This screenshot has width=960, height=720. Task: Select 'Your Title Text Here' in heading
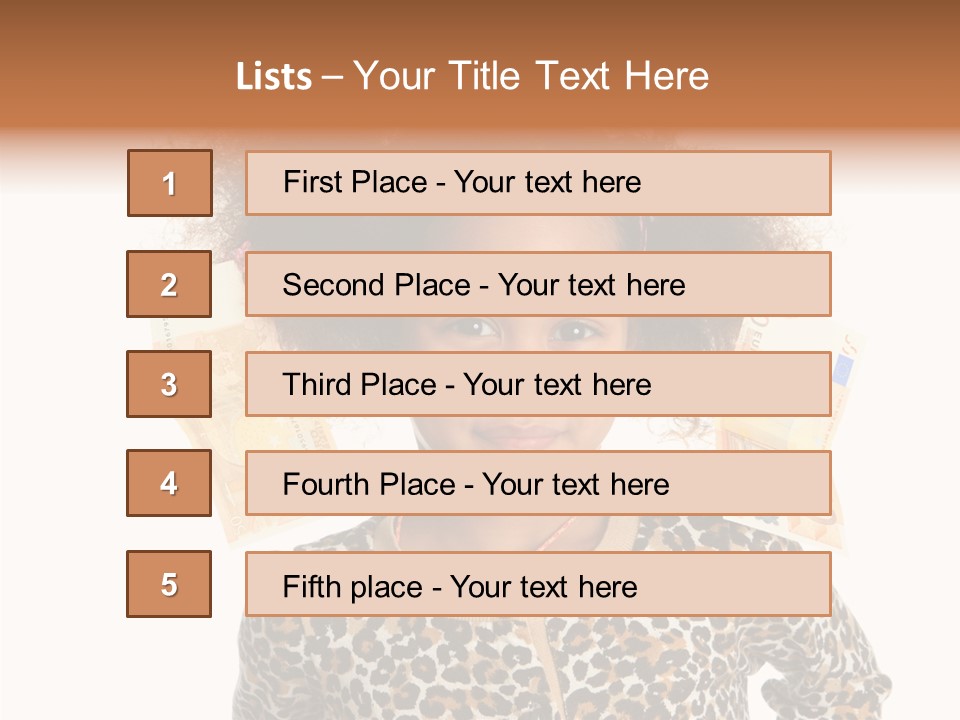[531, 76]
